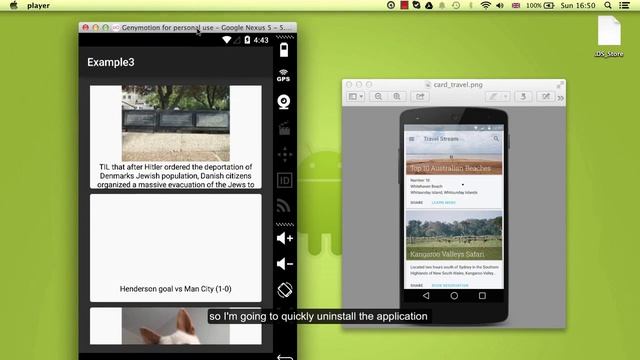This screenshot has height=360, width=640.
Task: Zoom out in the Preview window
Action: tap(378, 97)
